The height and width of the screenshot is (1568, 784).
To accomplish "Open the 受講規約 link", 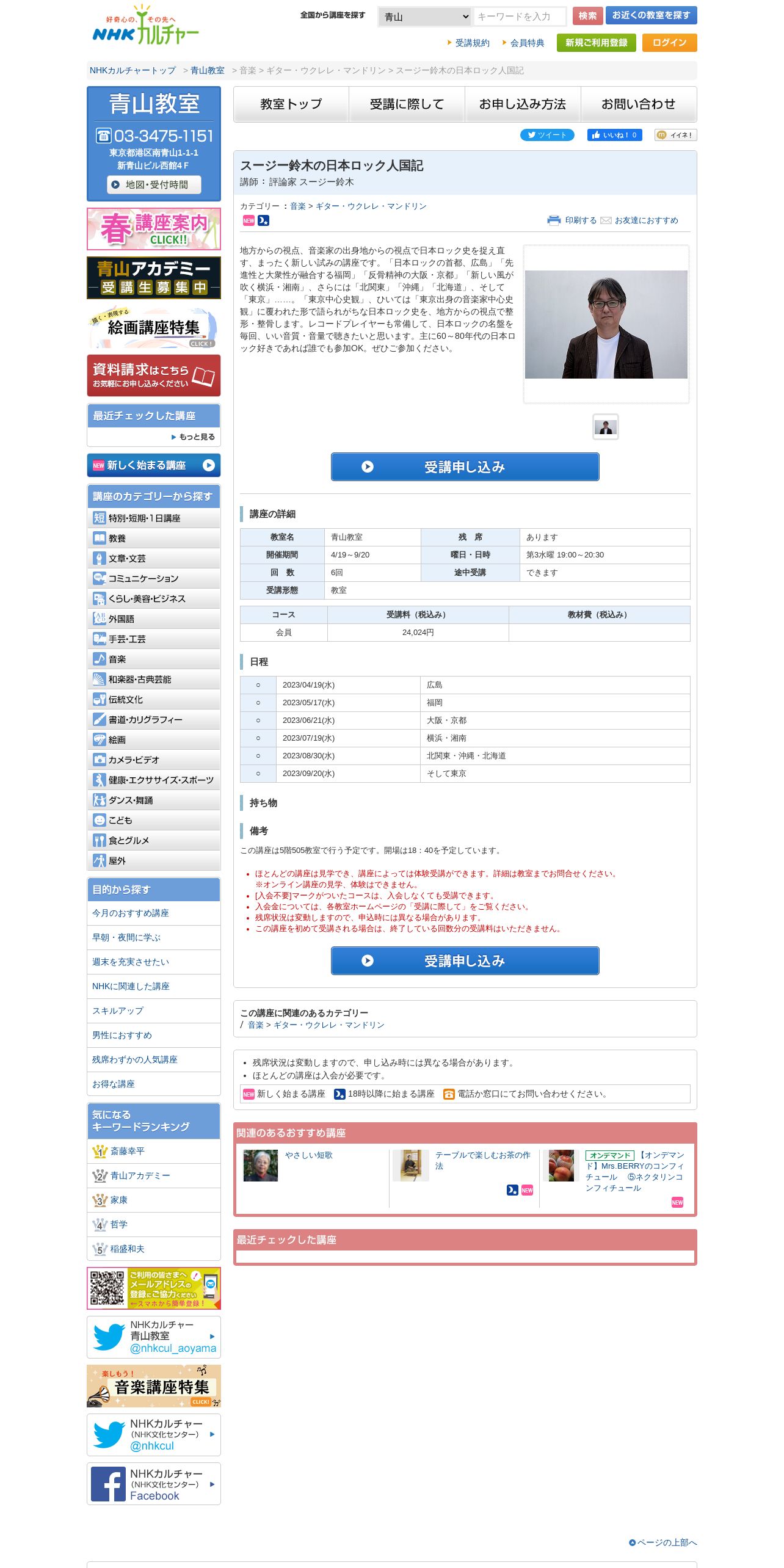I will pos(472,43).
